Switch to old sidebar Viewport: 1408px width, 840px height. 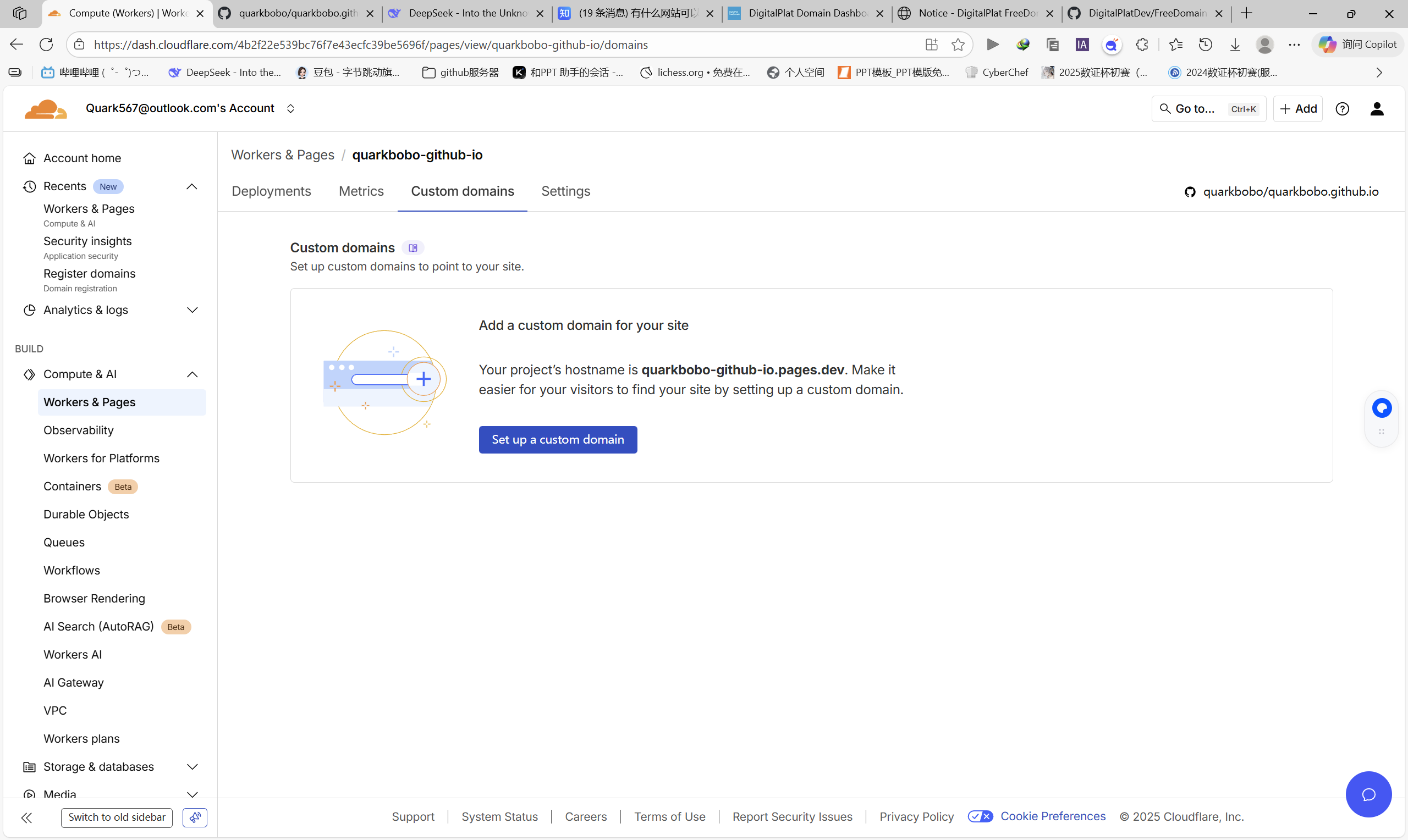(117, 817)
